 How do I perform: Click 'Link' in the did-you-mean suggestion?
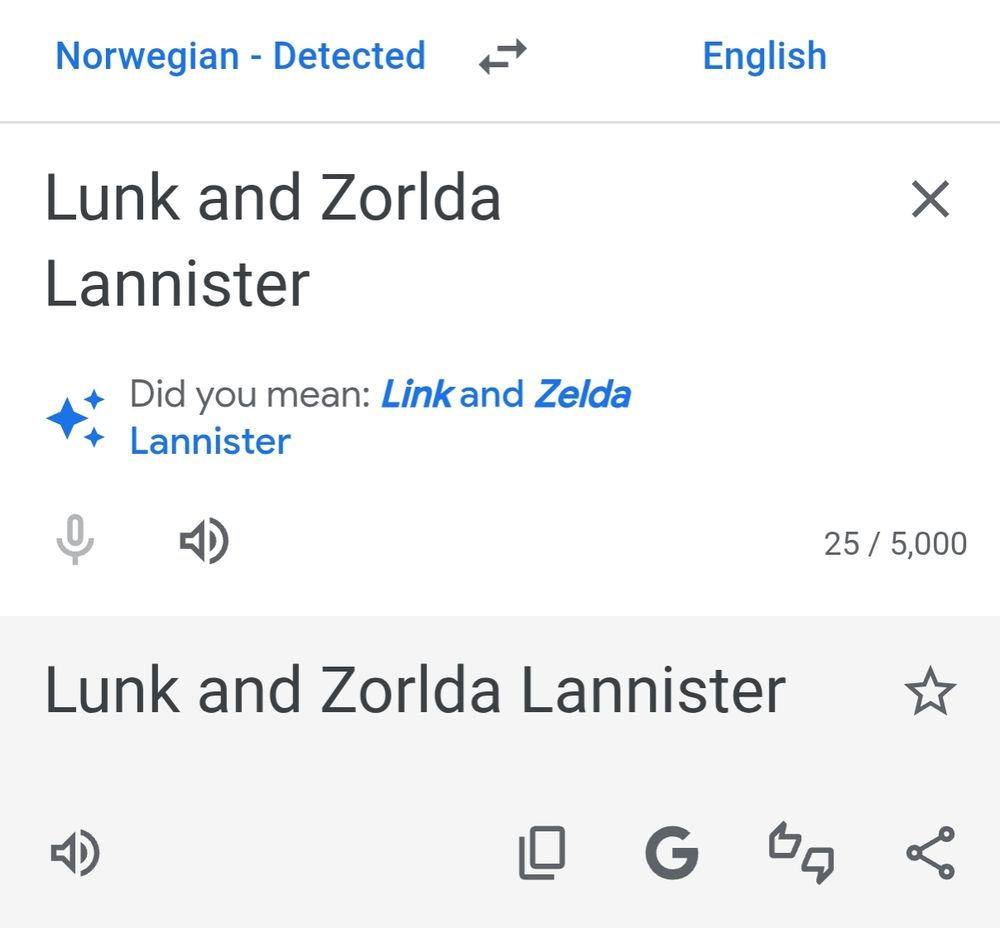(x=418, y=394)
